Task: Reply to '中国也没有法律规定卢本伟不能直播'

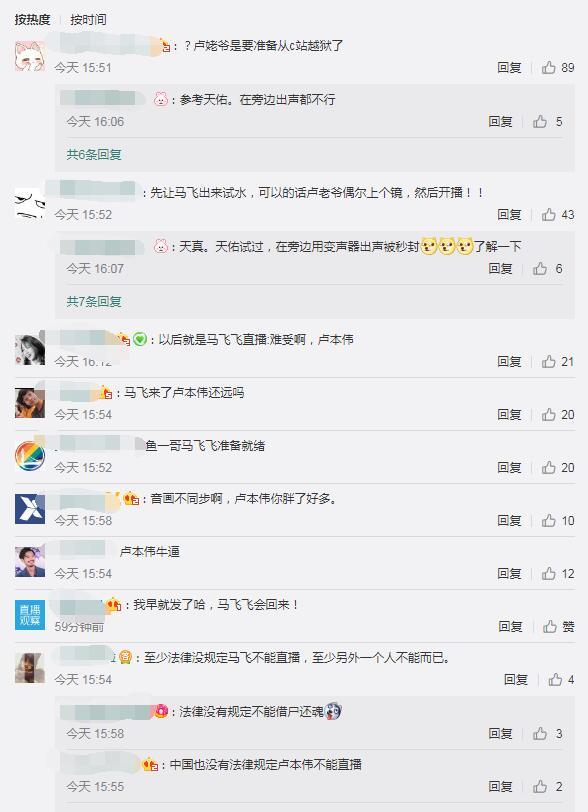Action: 500,787
